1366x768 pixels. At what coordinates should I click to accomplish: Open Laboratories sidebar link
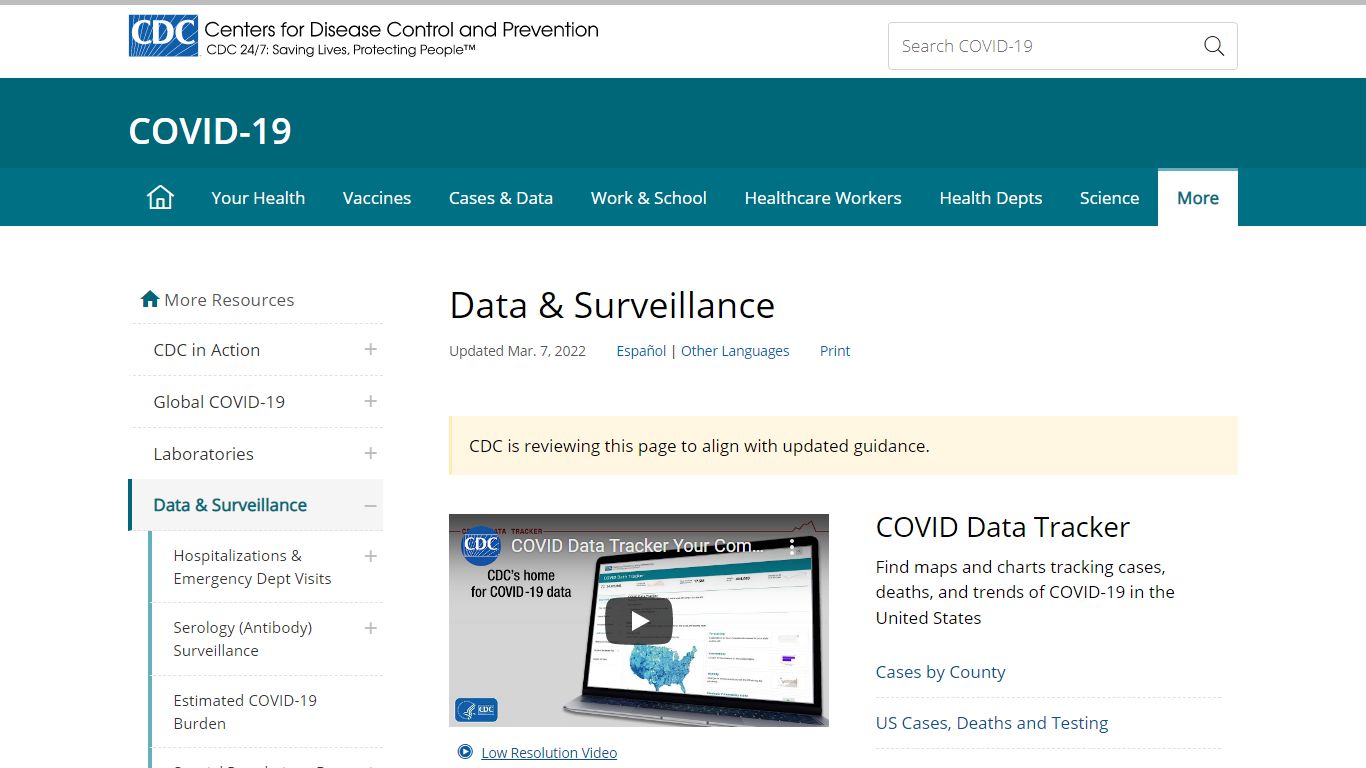point(204,454)
